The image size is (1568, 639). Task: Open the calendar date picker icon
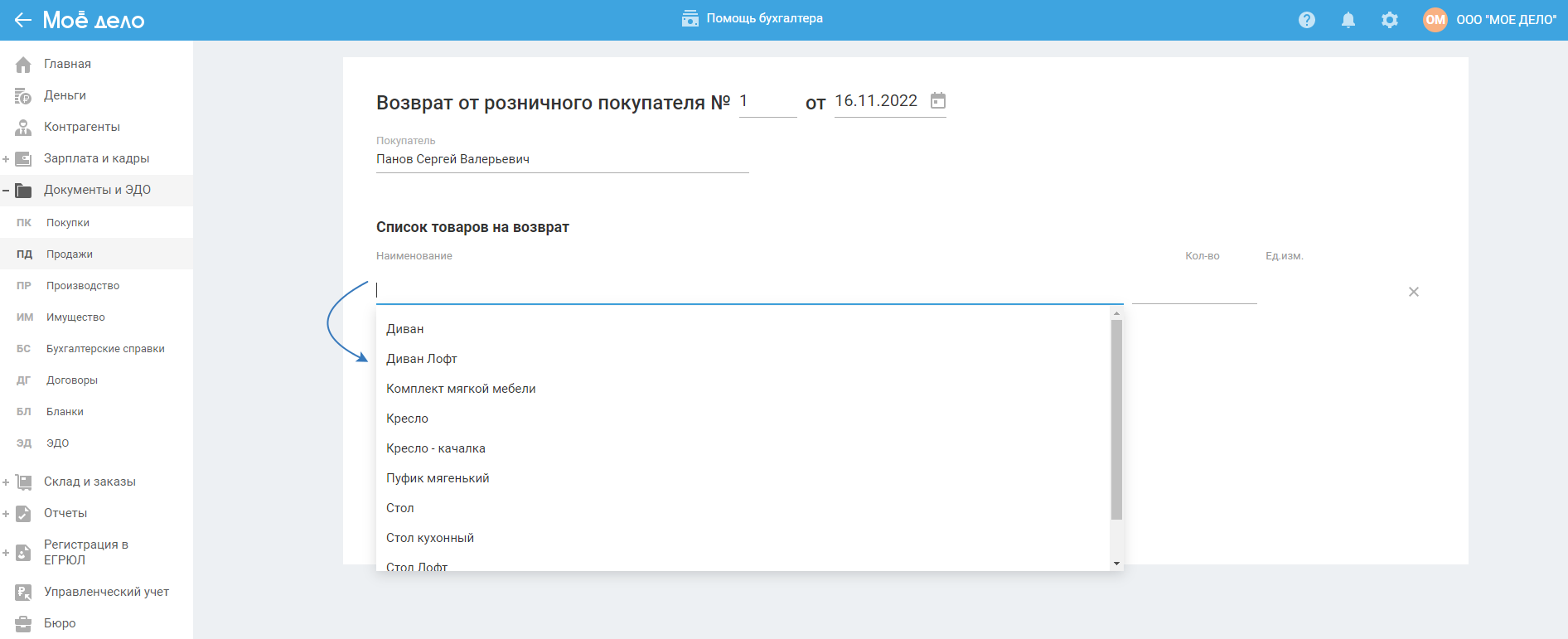pyautogui.click(x=938, y=100)
